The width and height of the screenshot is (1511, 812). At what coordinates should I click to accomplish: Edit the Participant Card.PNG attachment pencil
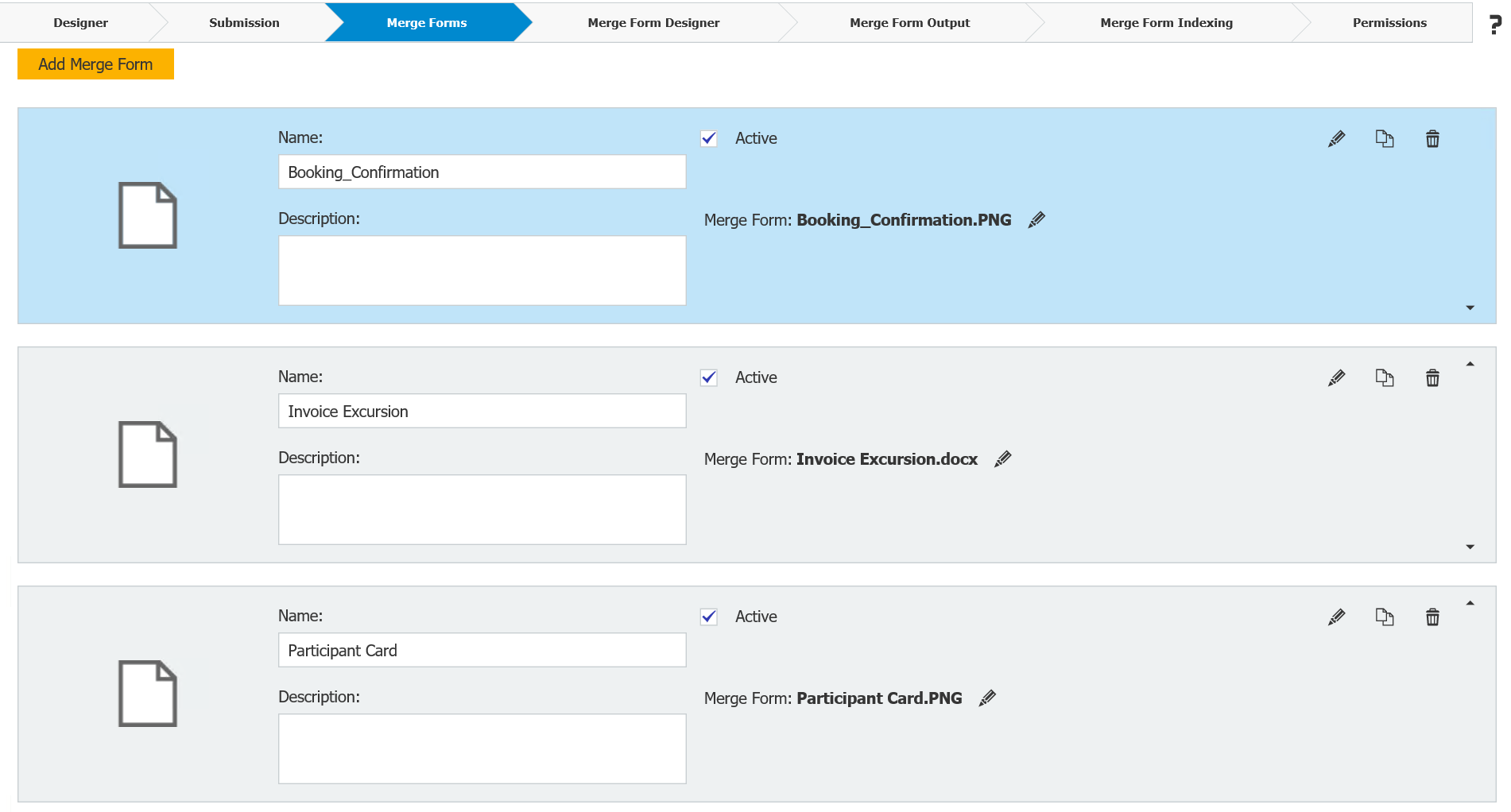click(986, 698)
